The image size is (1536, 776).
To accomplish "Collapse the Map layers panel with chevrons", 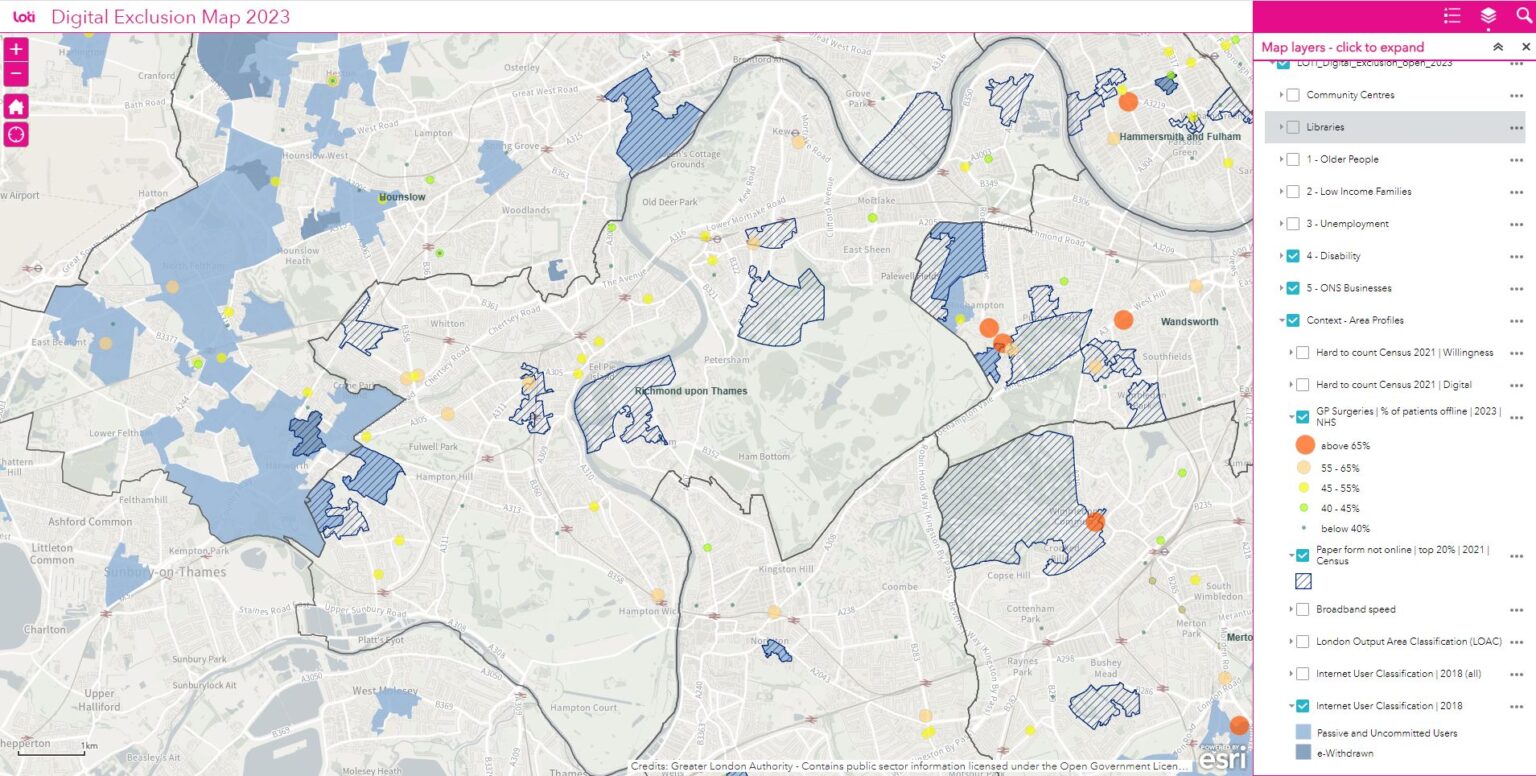I will point(1498,47).
